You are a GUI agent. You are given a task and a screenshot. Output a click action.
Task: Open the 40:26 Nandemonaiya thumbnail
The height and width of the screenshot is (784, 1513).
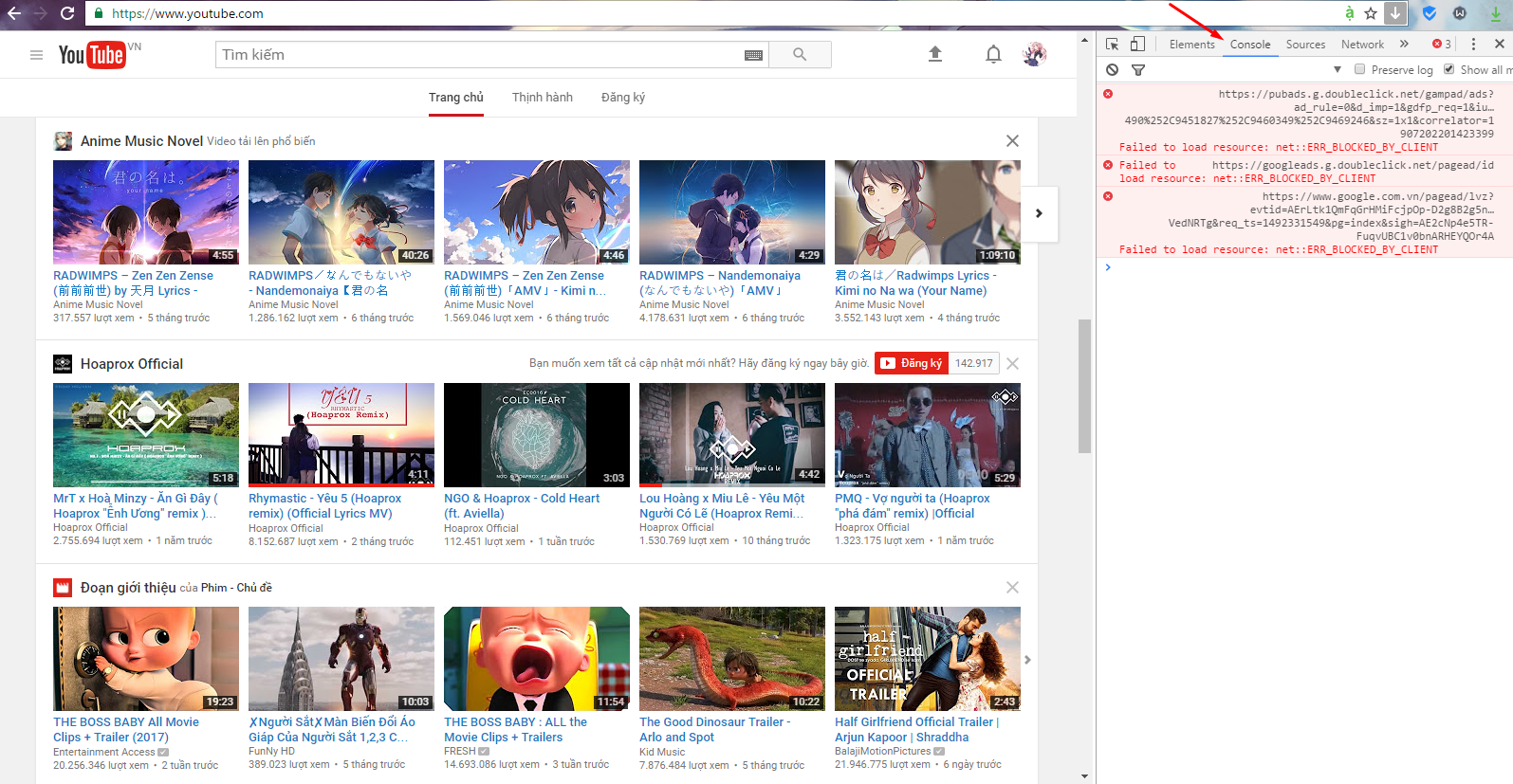(x=341, y=211)
